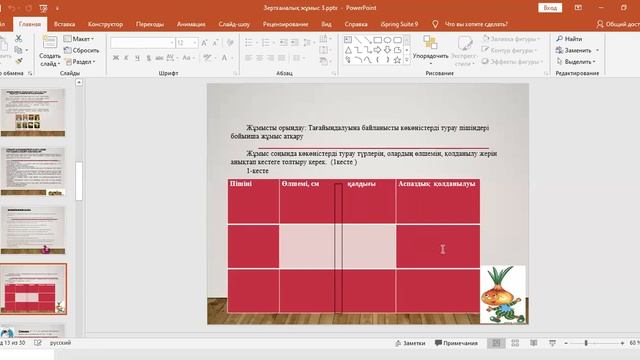This screenshot has width=640, height=360.
Task: Open the Конструктор tab
Action: 105,24
